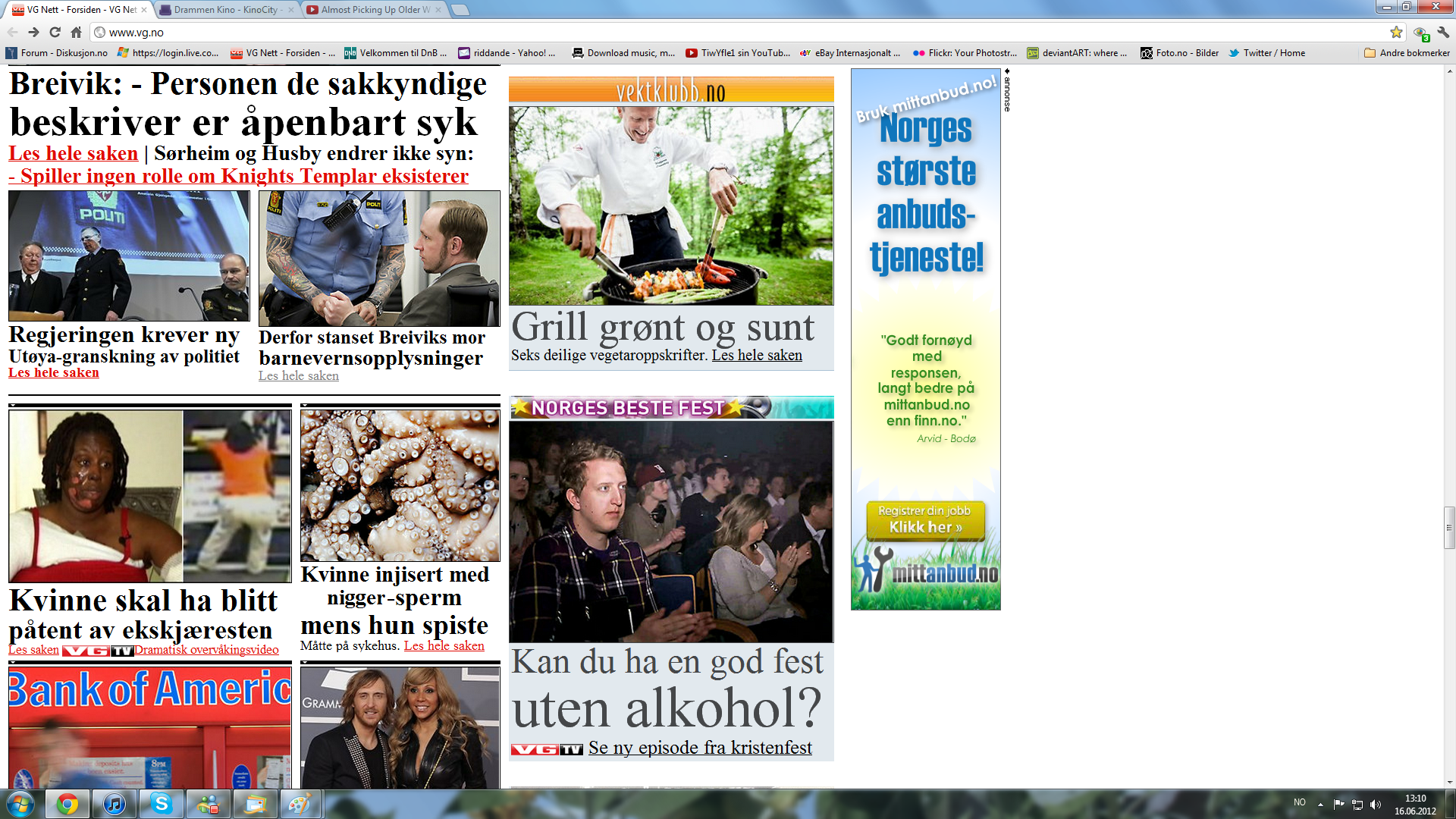
Task: Open the Download music bookmark
Action: point(623,53)
